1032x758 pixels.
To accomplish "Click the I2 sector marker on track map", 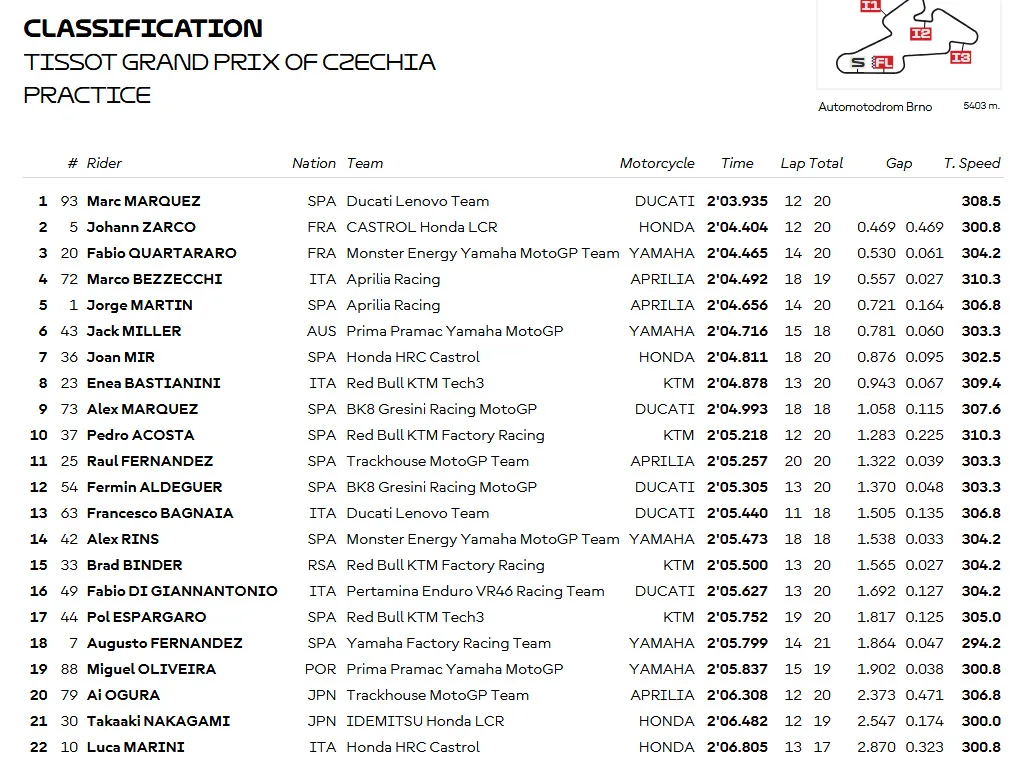I will point(921,34).
